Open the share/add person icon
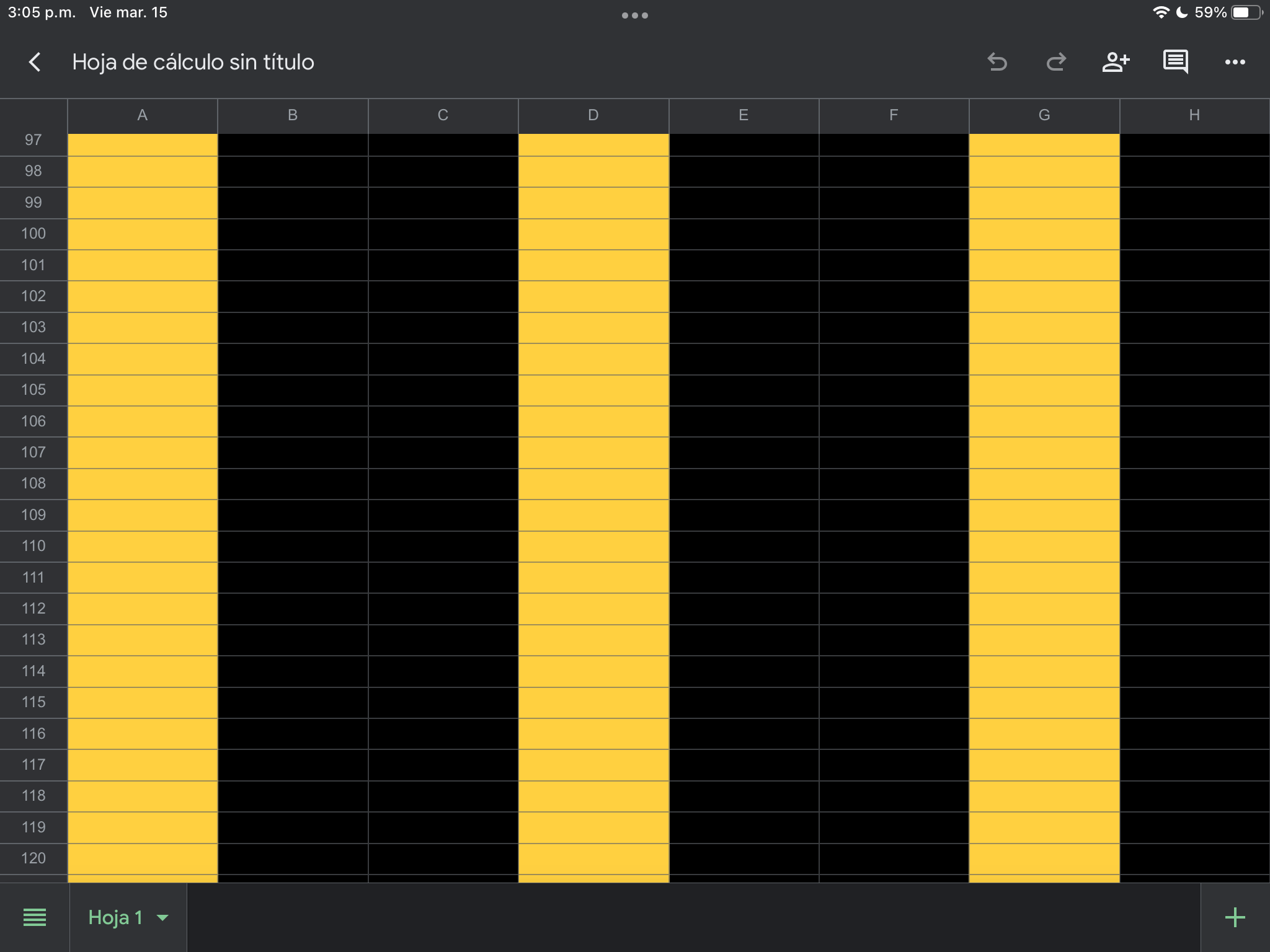 [x=1116, y=62]
